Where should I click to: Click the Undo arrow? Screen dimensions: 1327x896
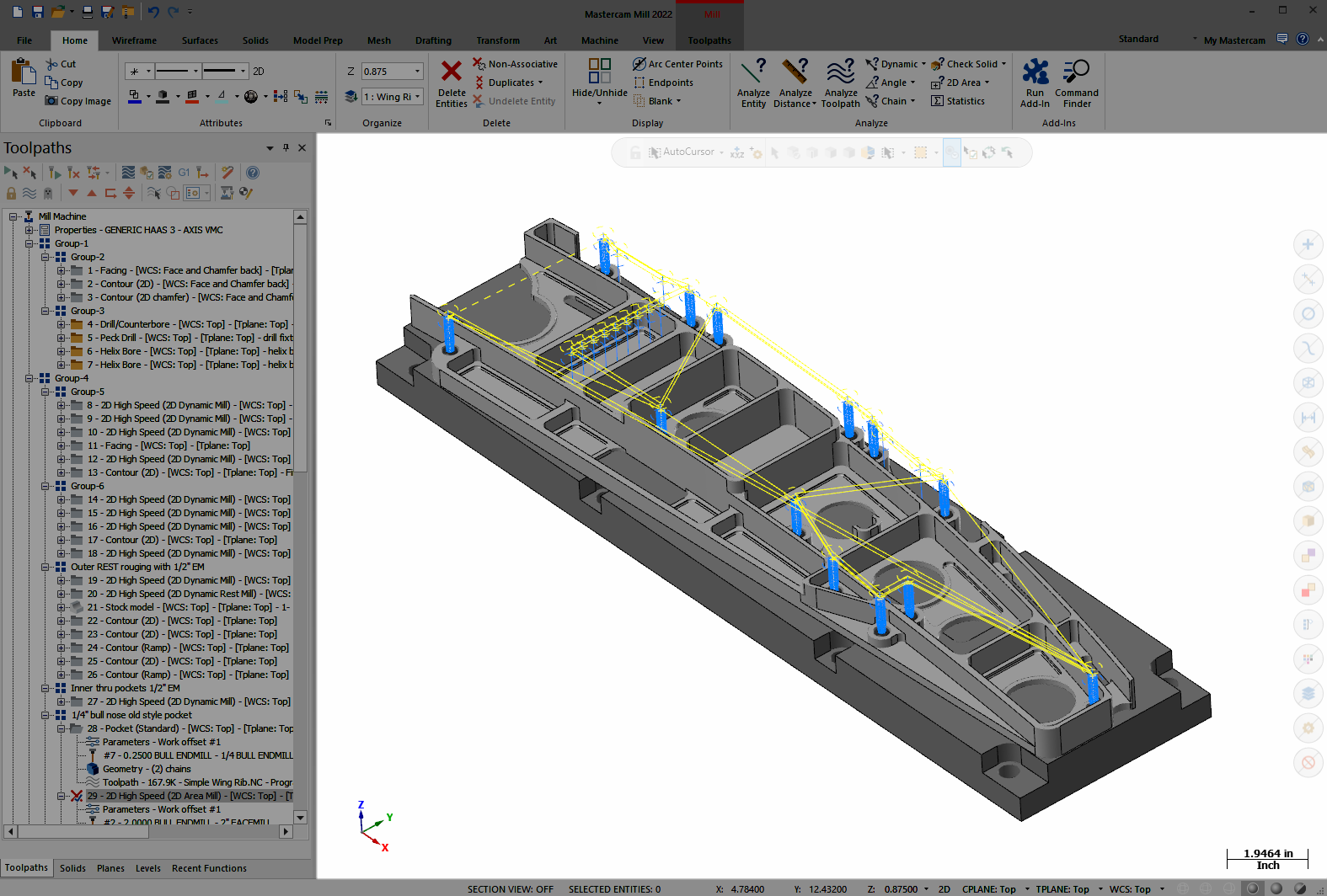[x=152, y=12]
